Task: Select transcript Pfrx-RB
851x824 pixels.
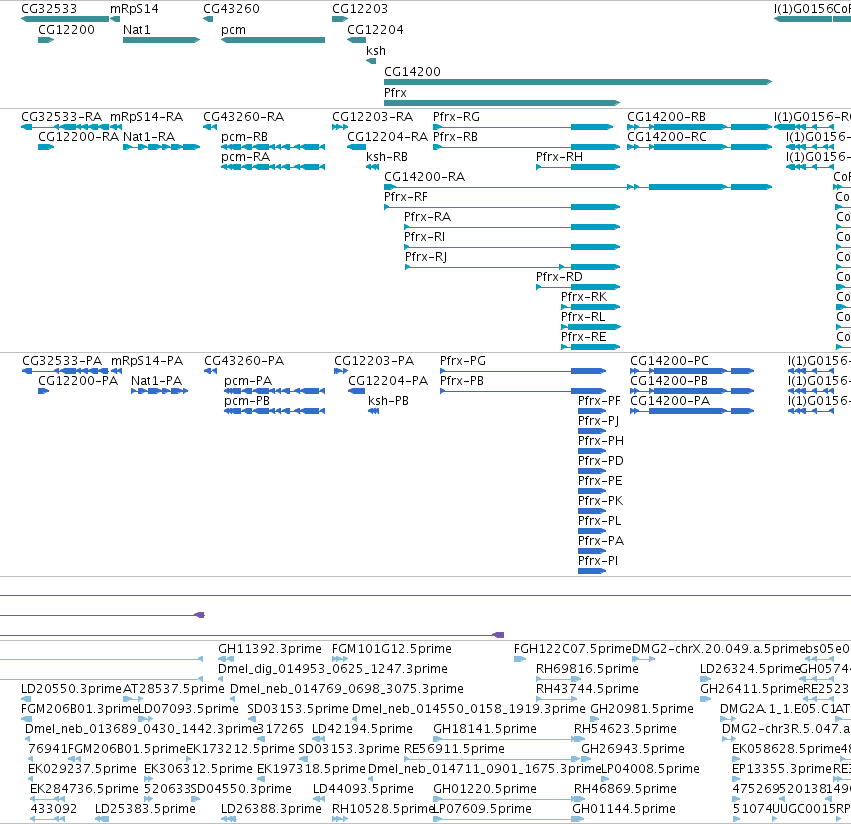Action: pos(526,147)
